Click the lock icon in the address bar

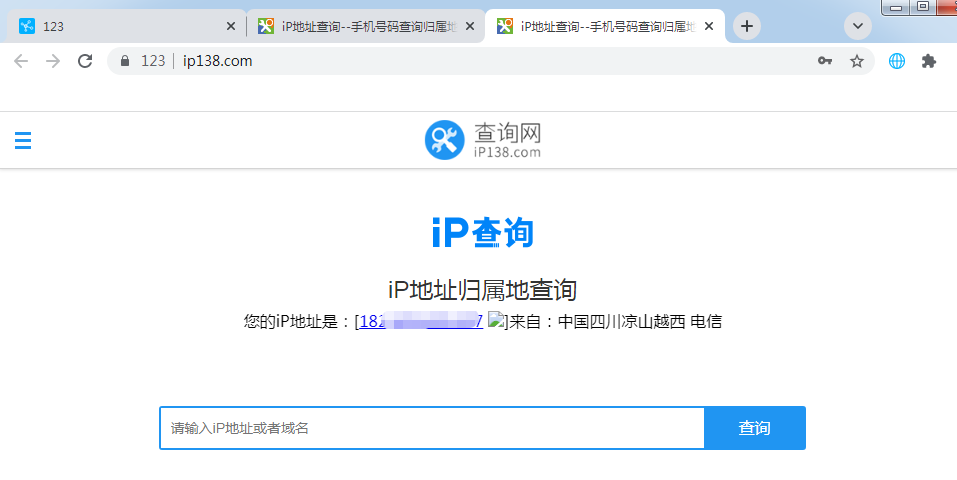tap(125, 61)
